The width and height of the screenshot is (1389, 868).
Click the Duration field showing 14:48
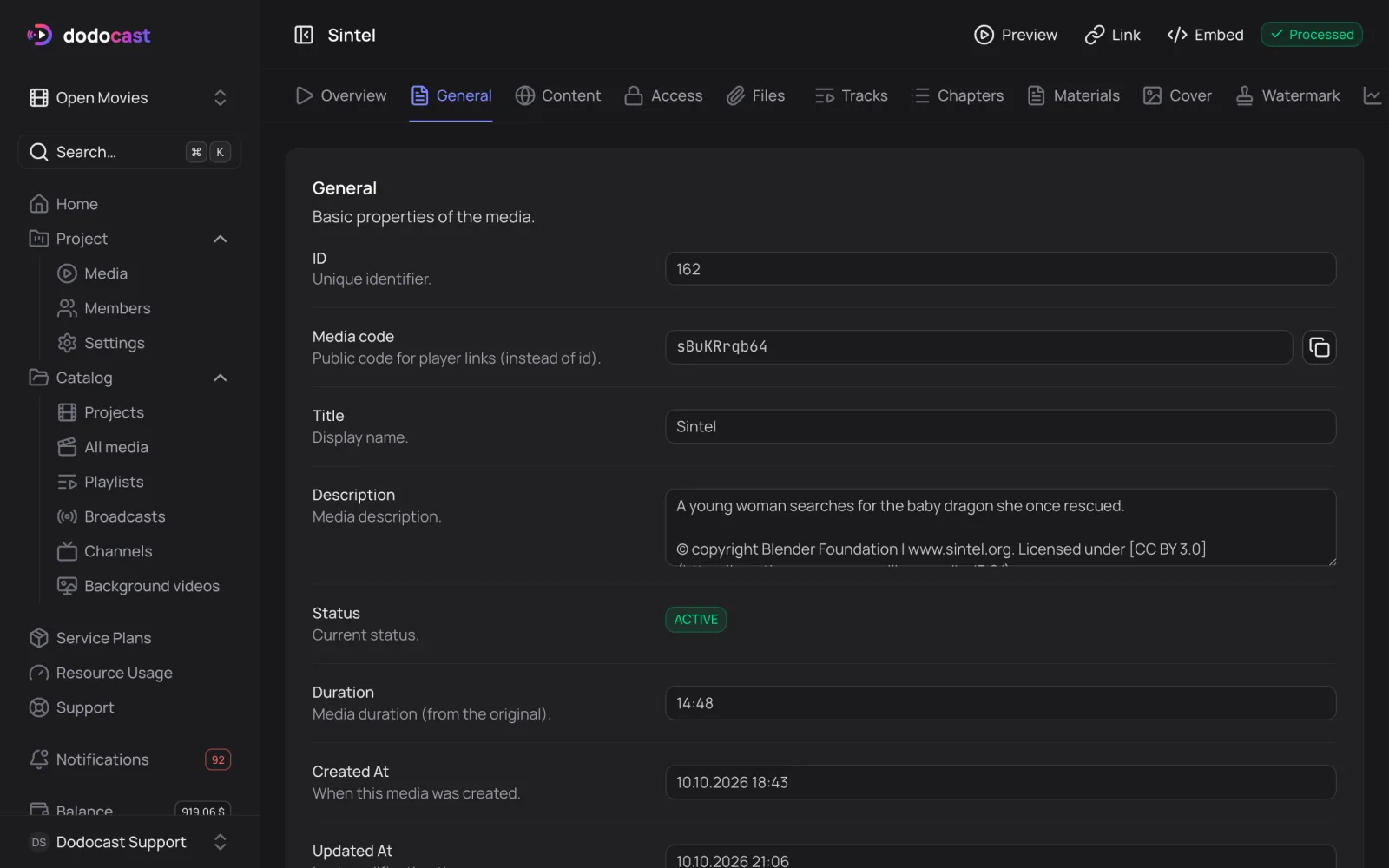pos(1000,703)
